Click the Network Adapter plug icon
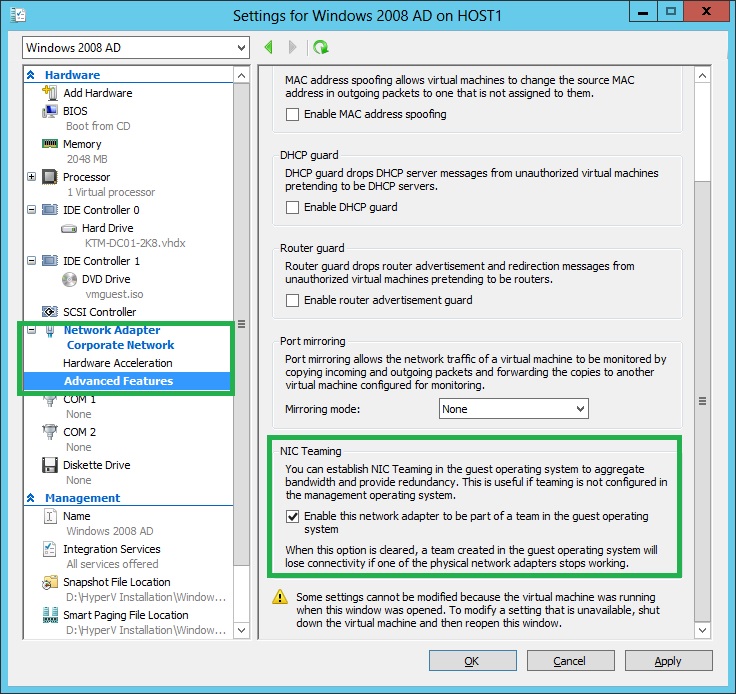Viewport: 736px width, 694px height. point(50,331)
